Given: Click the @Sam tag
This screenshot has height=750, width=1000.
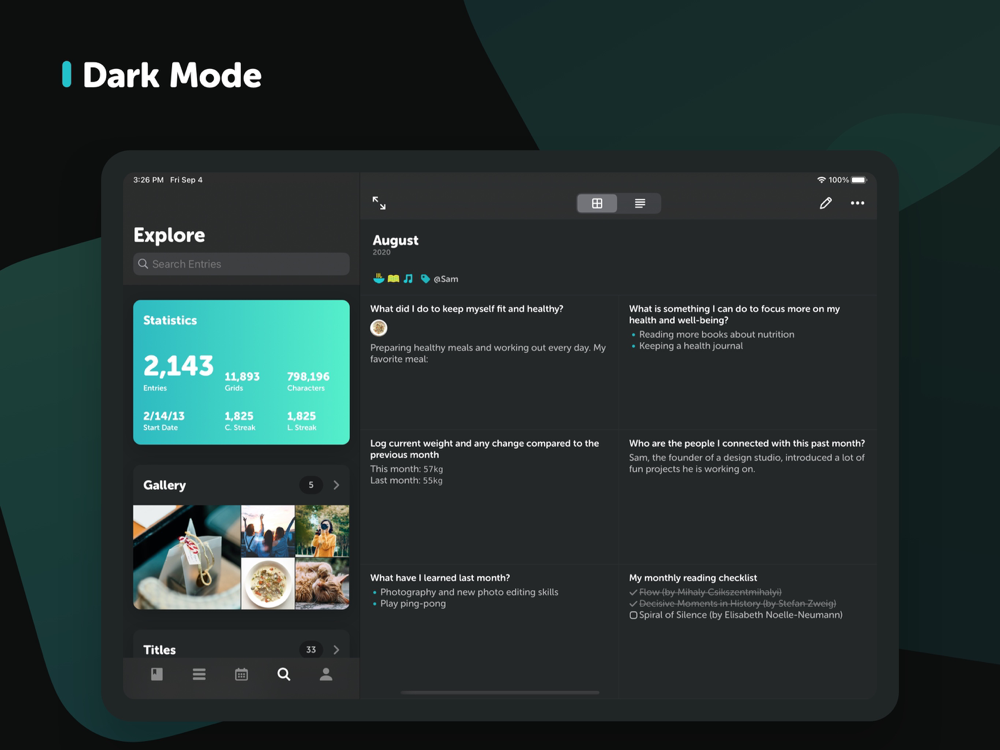Looking at the screenshot, I should [446, 279].
